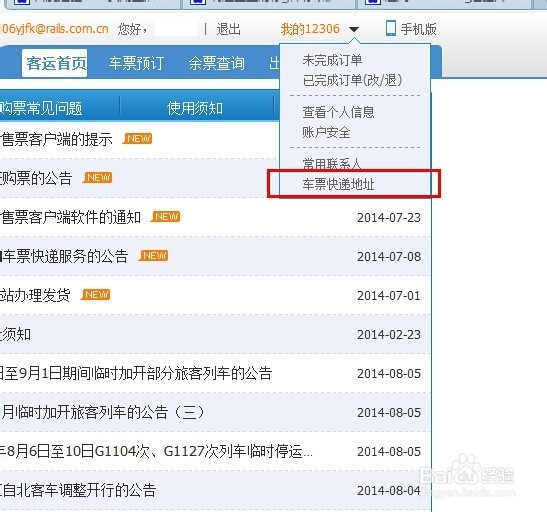Click the date 2014-07-01
The width and height of the screenshot is (547, 512).
[x=389, y=296]
